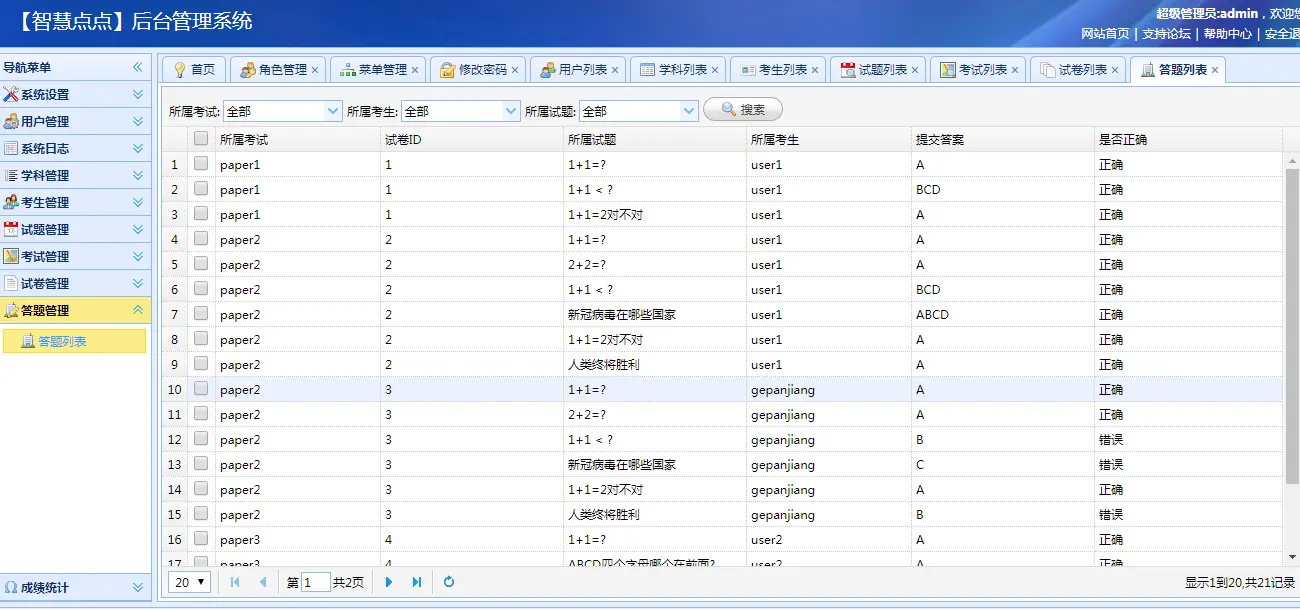Click the 试题管理 calendar icon in sidebar
Viewport: 1300px width, 609px height.
11,230
